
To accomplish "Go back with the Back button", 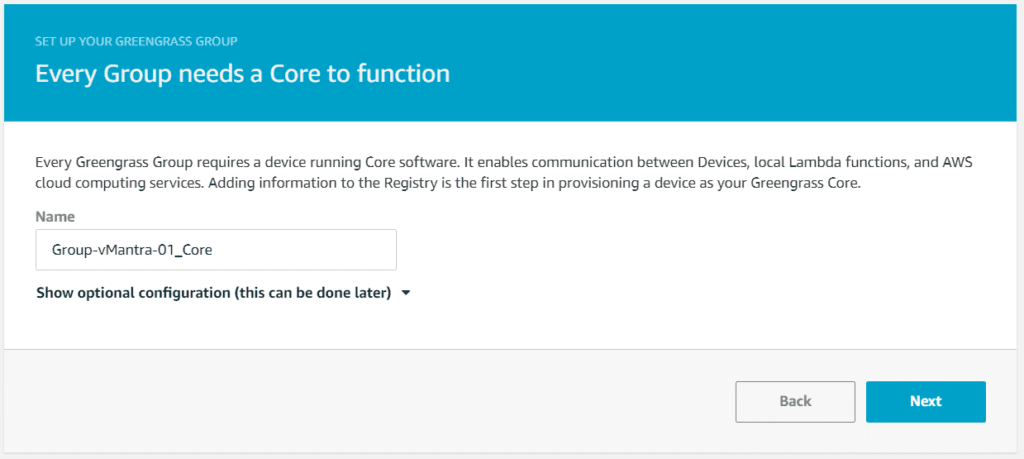I will pyautogui.click(x=795, y=401).
